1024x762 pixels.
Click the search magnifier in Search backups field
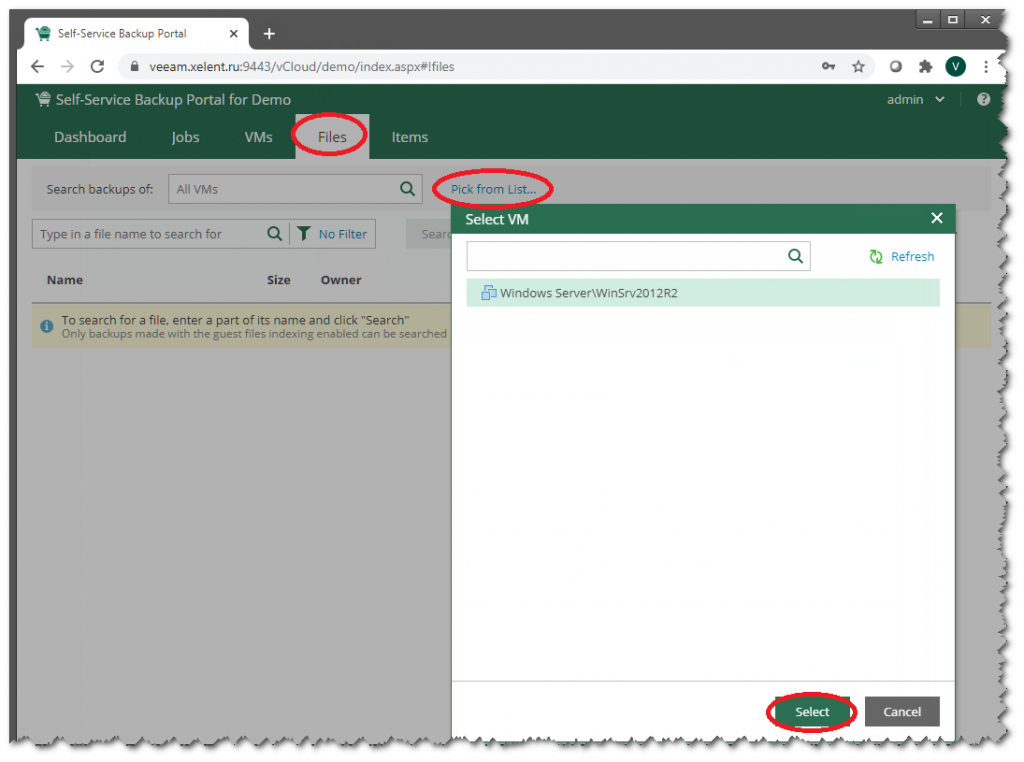click(x=408, y=189)
